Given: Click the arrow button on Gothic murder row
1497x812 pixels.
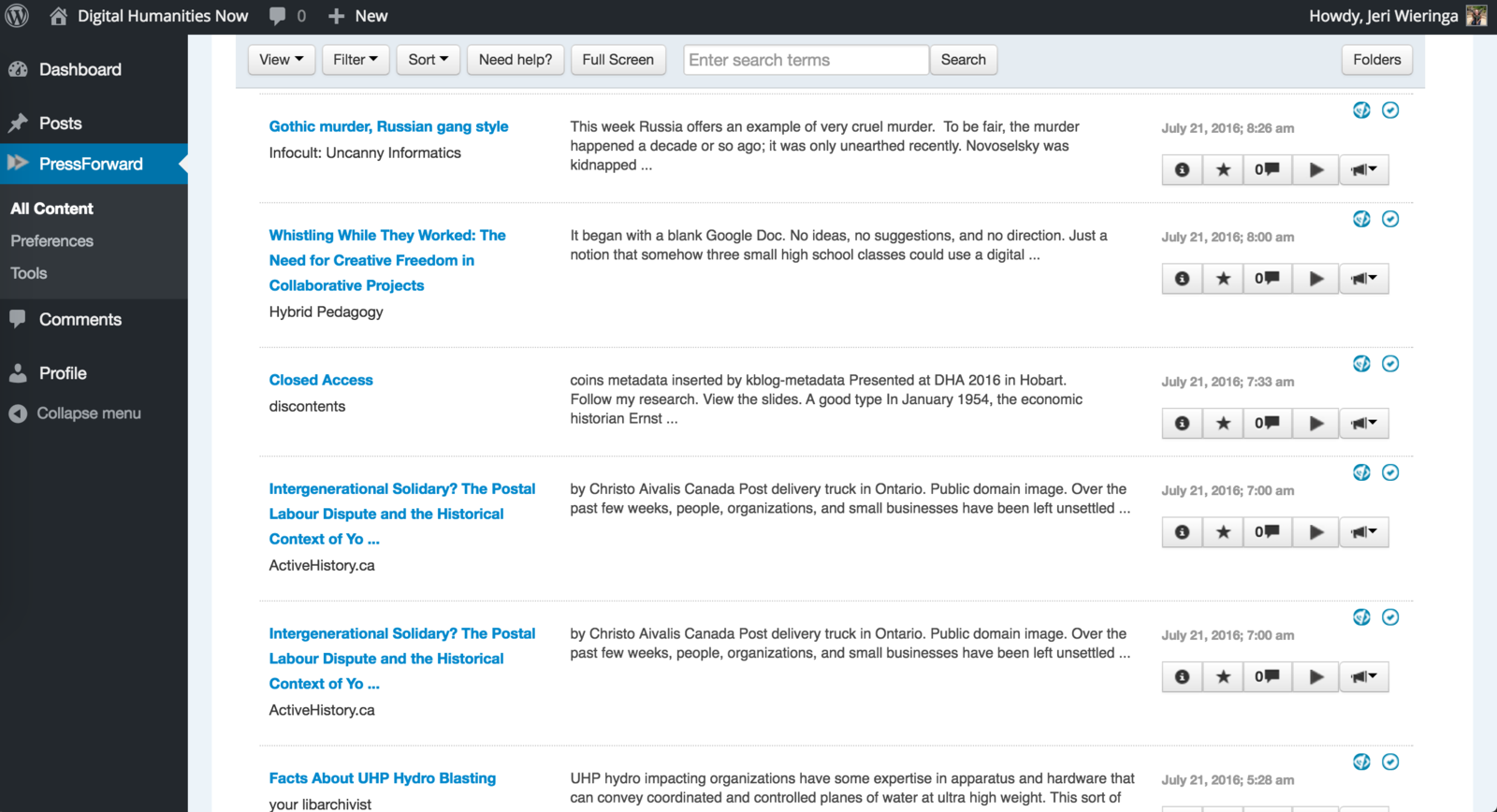Looking at the screenshot, I should pyautogui.click(x=1316, y=169).
